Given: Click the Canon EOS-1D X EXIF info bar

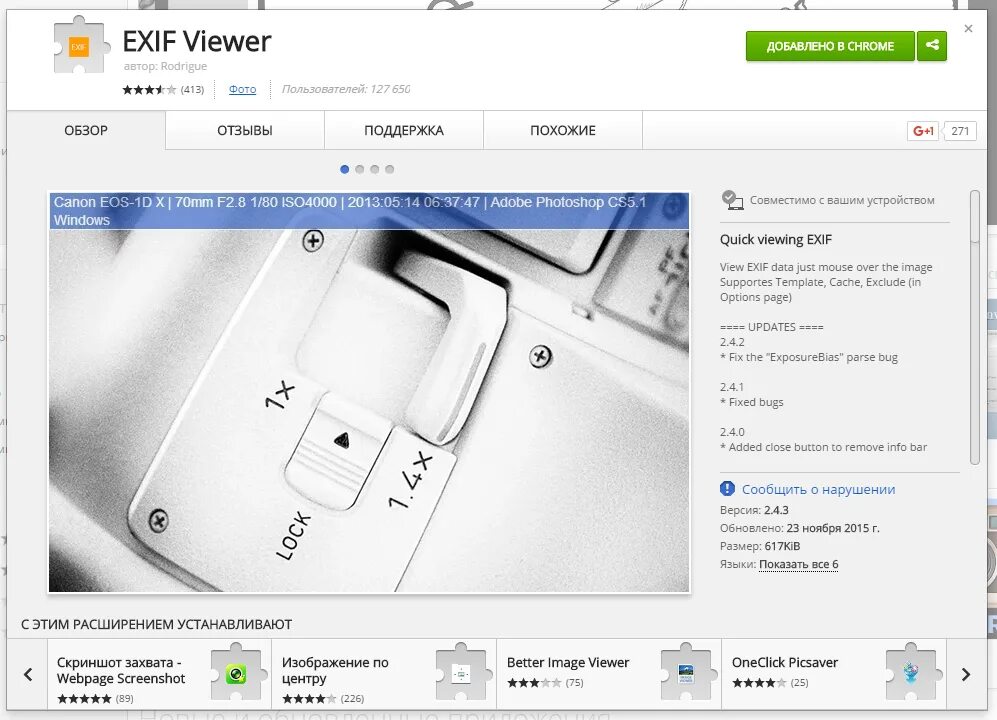Looking at the screenshot, I should coord(369,211).
